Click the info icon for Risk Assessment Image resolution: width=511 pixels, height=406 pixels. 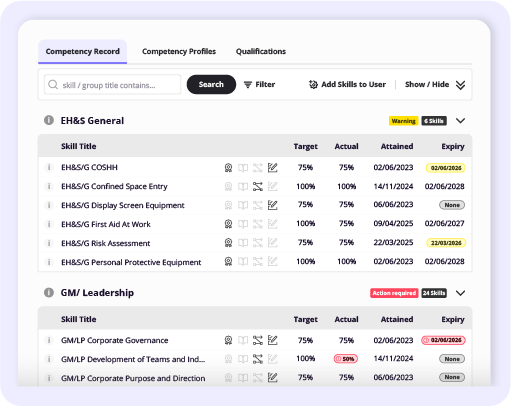point(49,243)
